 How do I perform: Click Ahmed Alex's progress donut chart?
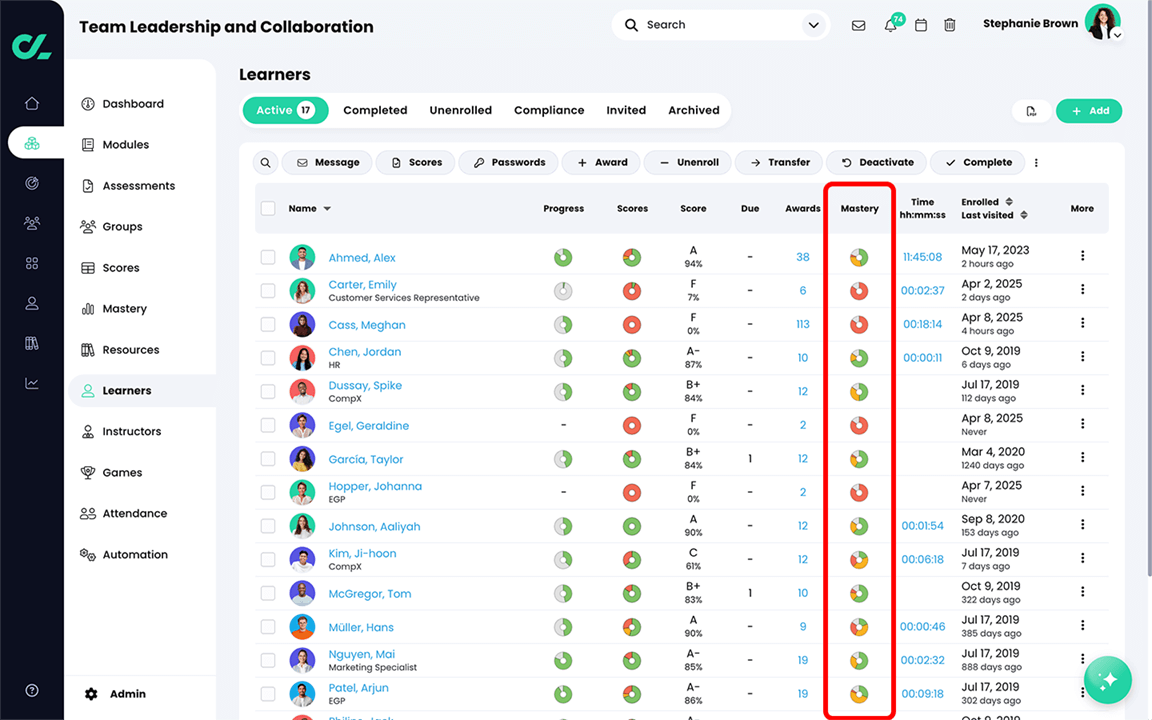point(563,257)
